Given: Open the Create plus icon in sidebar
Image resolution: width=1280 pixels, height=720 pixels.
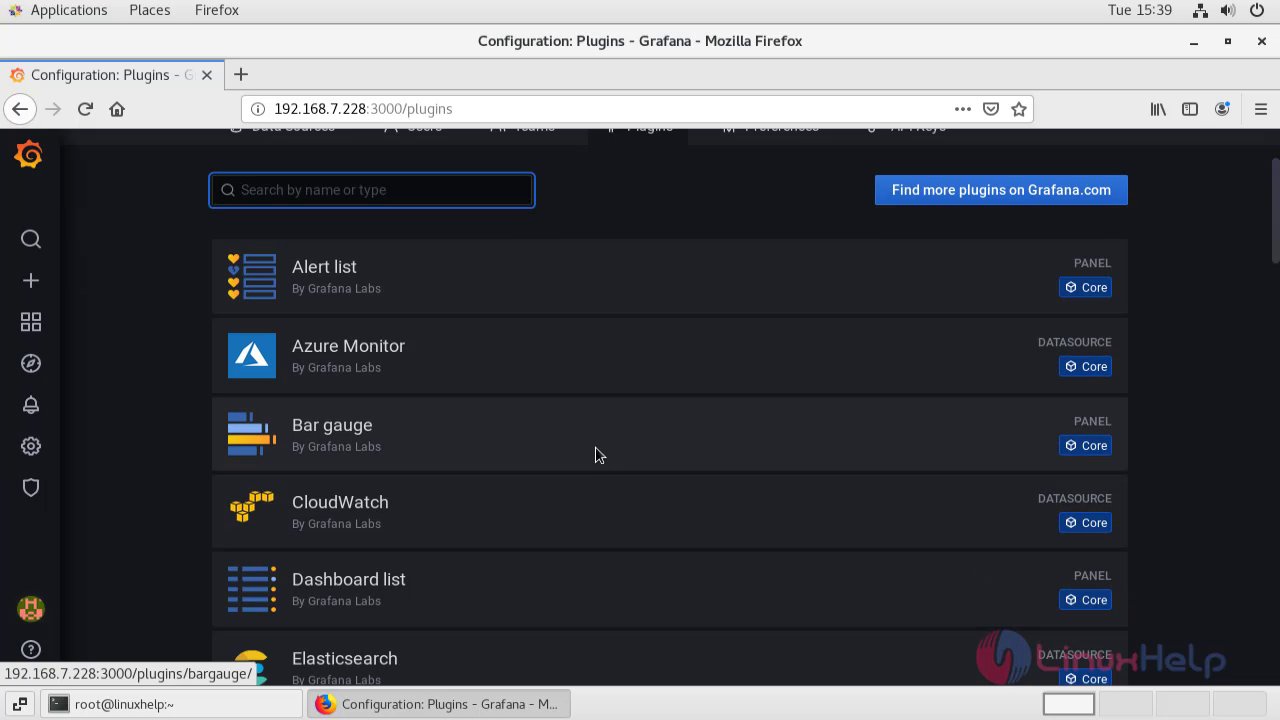Looking at the screenshot, I should (31, 281).
